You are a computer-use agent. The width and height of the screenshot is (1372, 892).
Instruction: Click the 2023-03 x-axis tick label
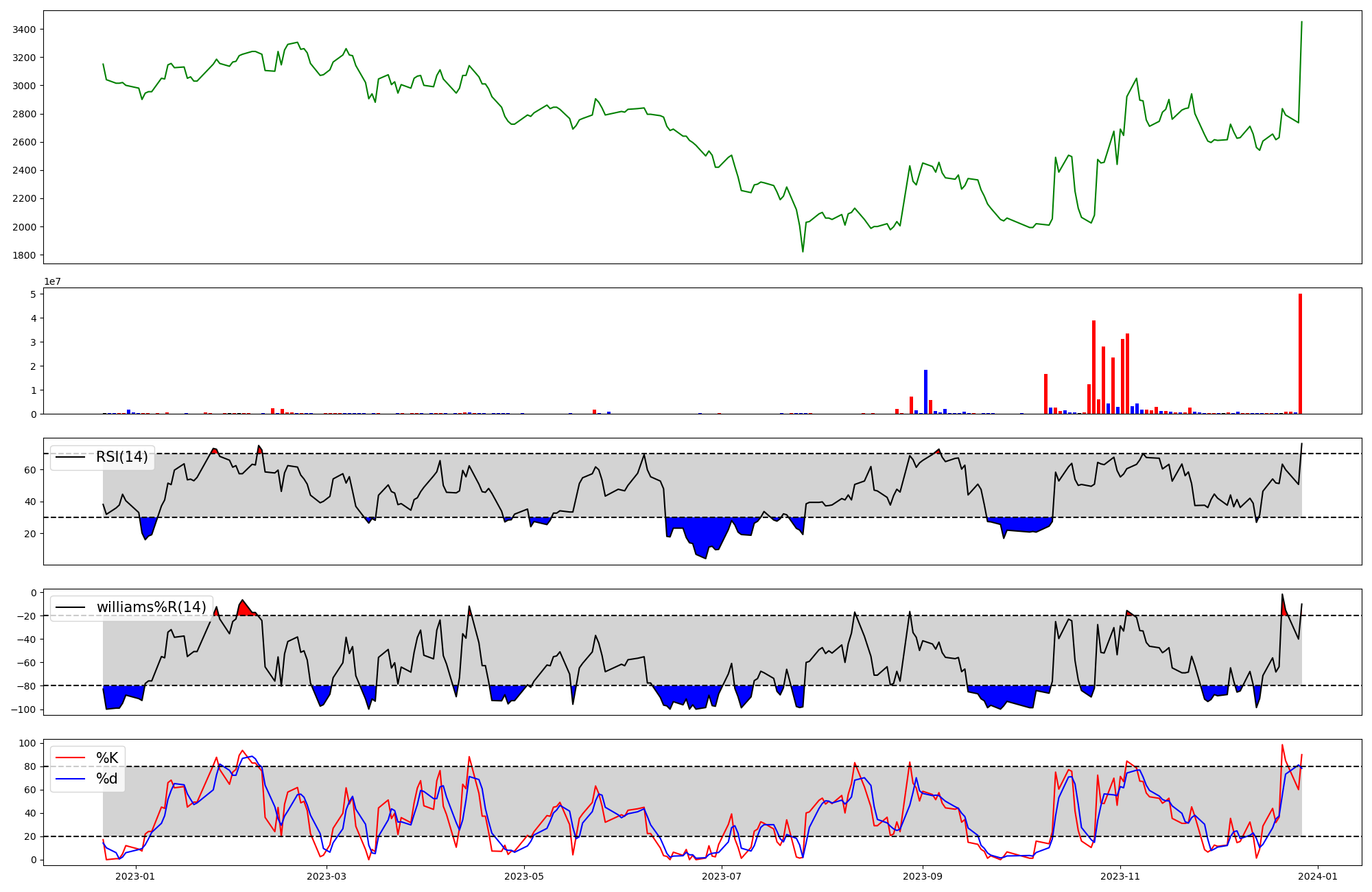(x=327, y=876)
